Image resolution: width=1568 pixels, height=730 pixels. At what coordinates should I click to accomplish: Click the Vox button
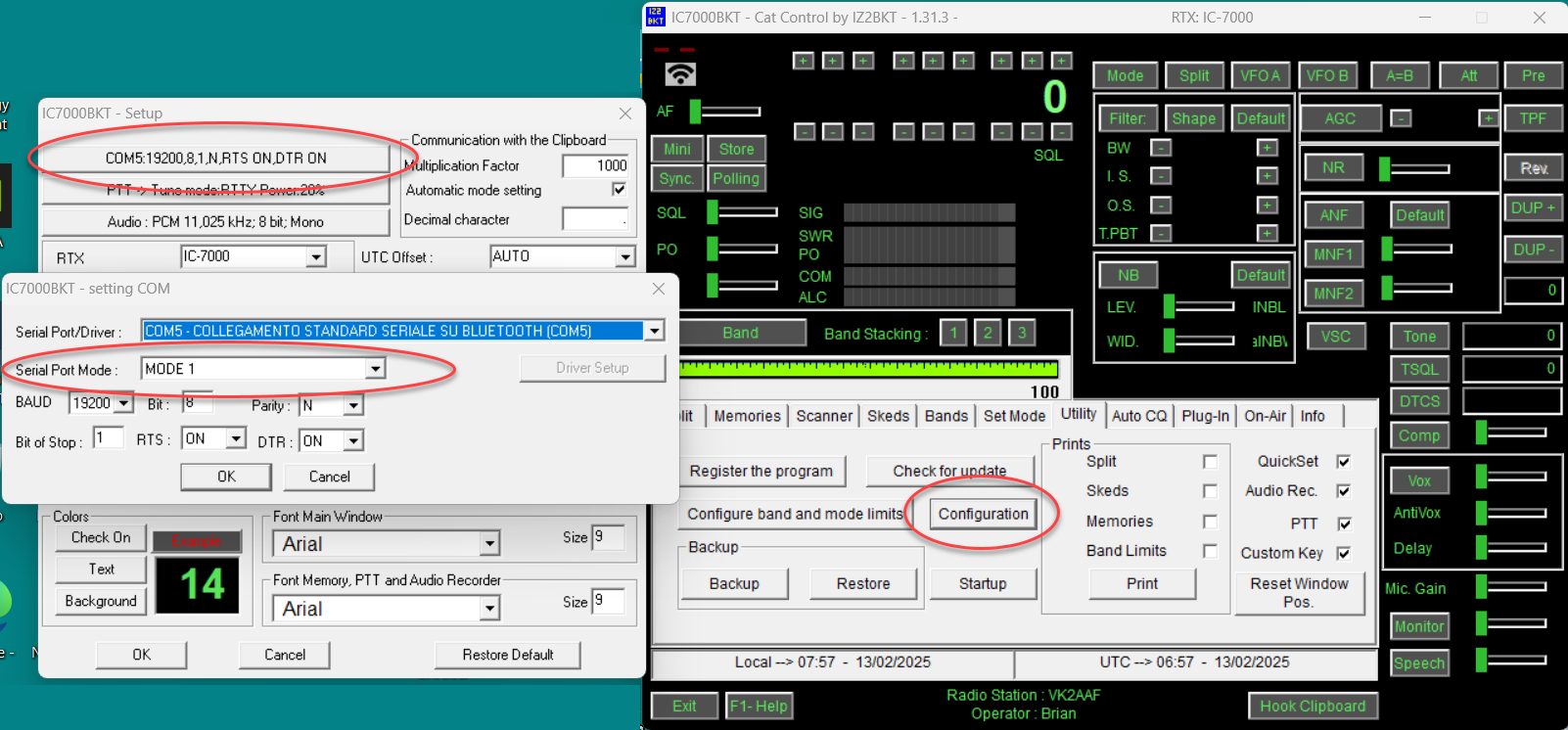click(x=1419, y=480)
